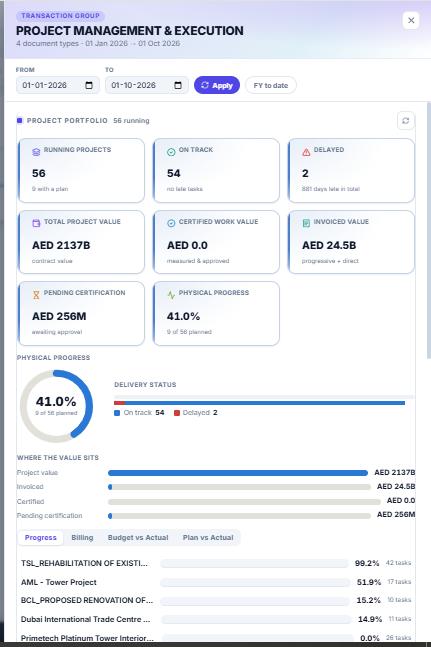431x647 pixels.
Task: Click the Certified Work Value check icon
Action: (171, 223)
